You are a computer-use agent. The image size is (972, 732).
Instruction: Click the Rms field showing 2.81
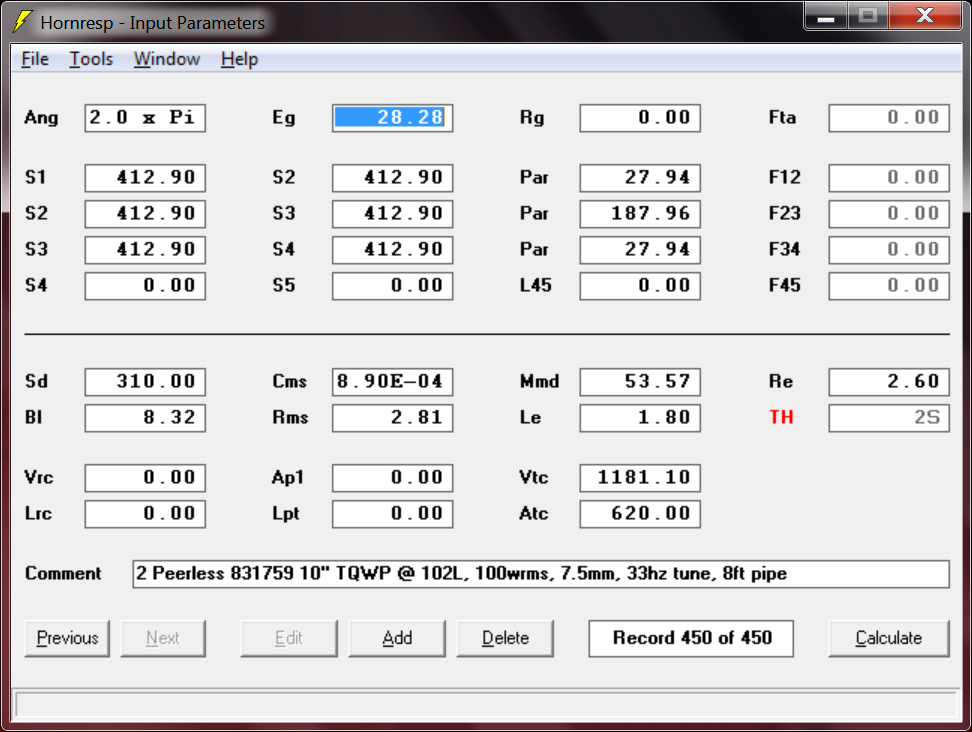pyautogui.click(x=392, y=418)
